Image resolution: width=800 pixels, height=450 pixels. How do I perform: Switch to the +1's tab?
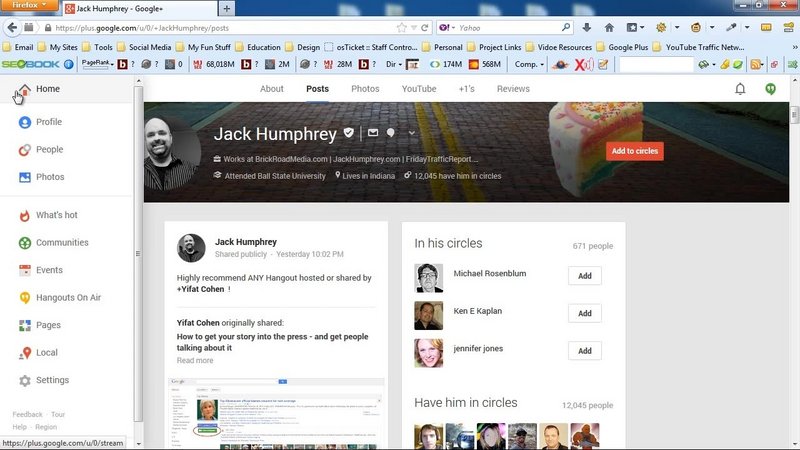click(466, 89)
